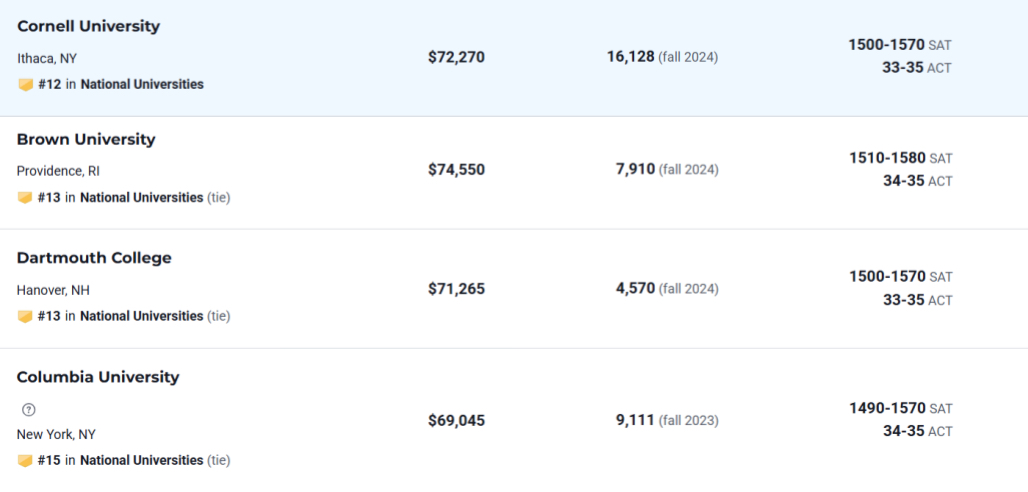The image size is (1028, 492).
Task: Click National Universities link in Dartmouth's row
Action: [142, 316]
